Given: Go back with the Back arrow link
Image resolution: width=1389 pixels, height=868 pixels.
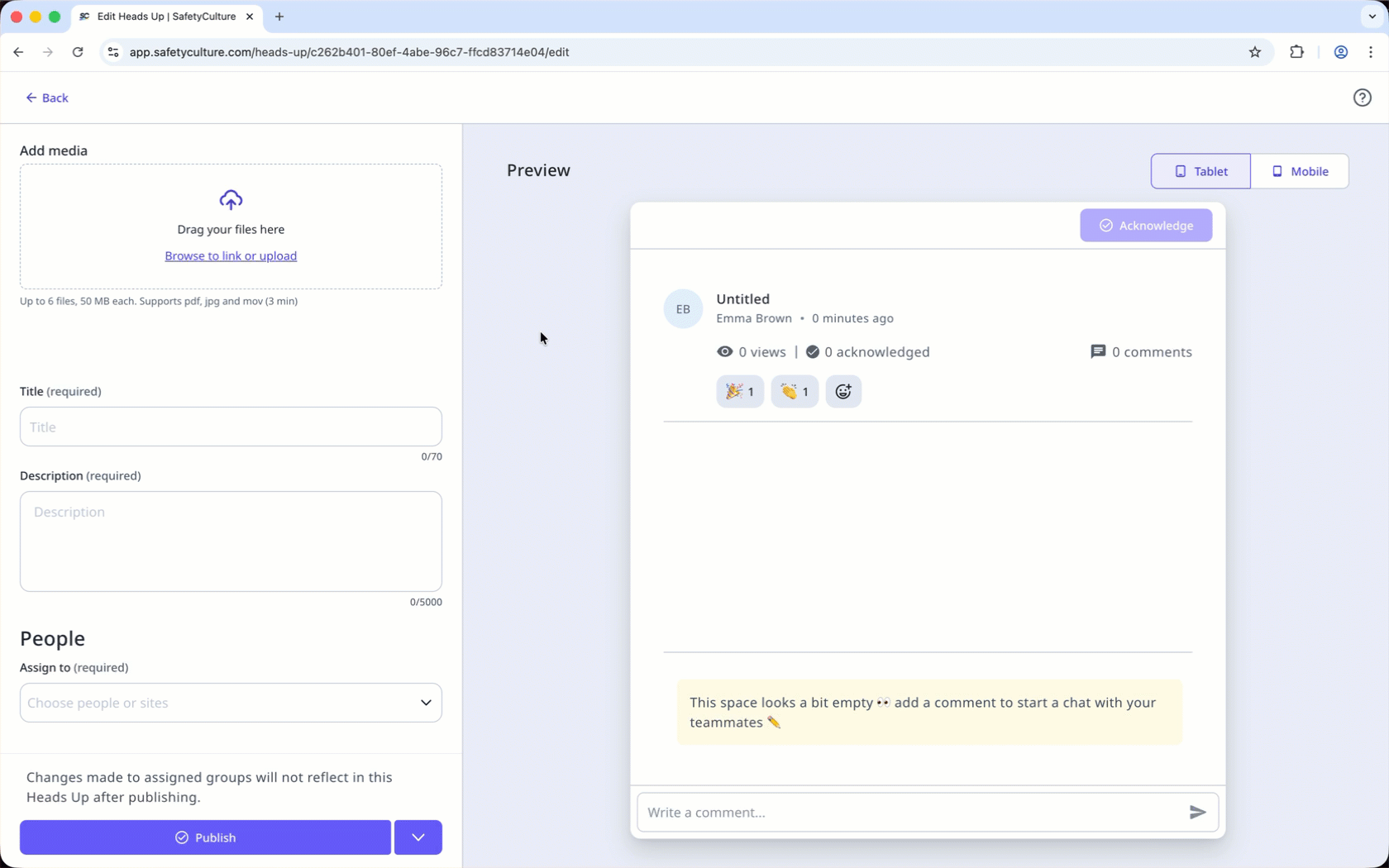Looking at the screenshot, I should coord(46,98).
